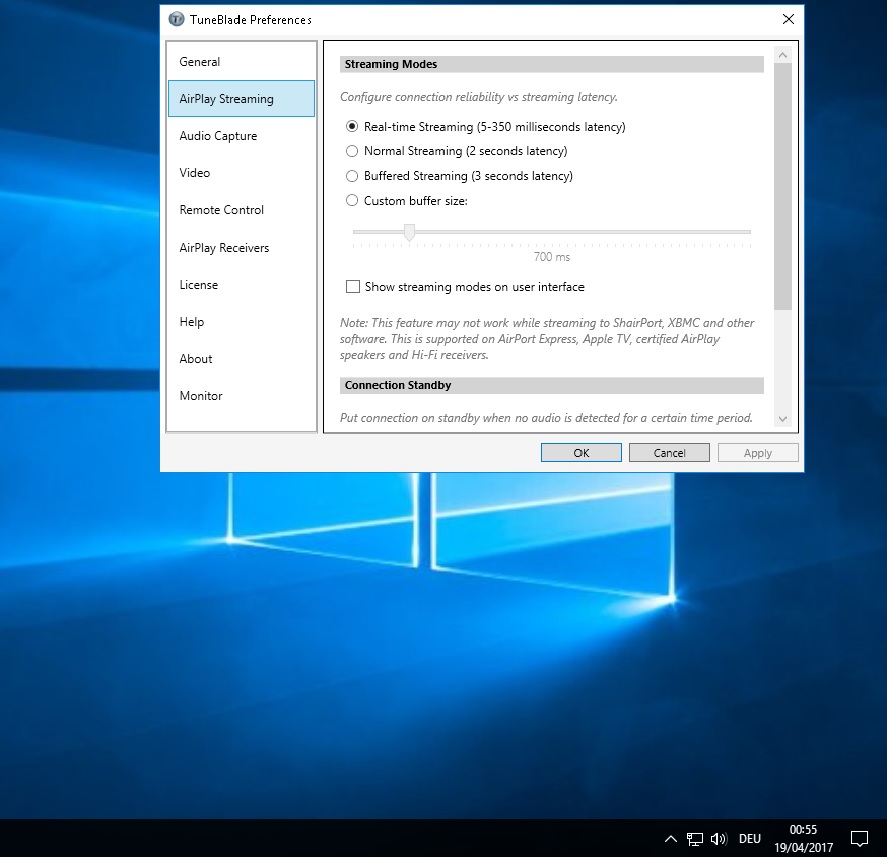
Task: Close the TuneBlade Preferences window
Action: [788, 19]
